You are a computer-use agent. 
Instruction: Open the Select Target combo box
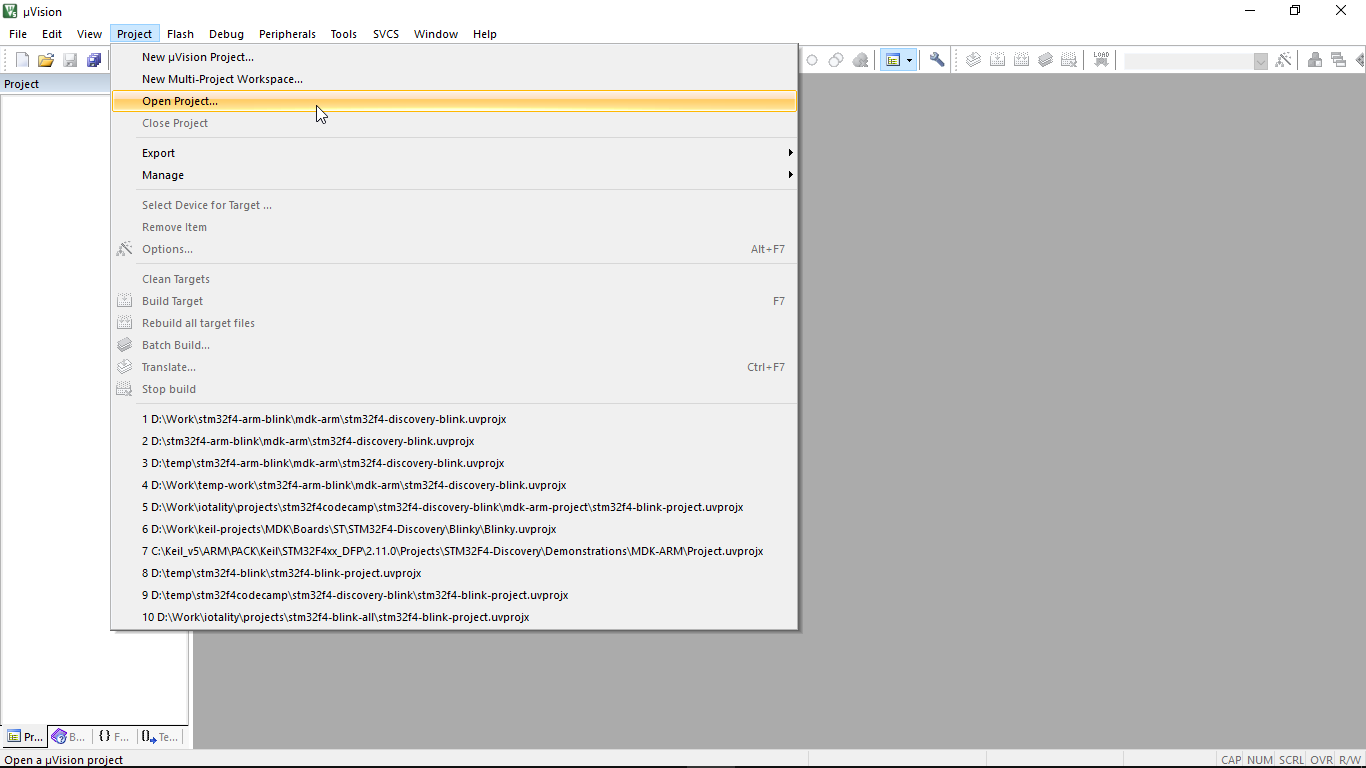coord(1196,61)
